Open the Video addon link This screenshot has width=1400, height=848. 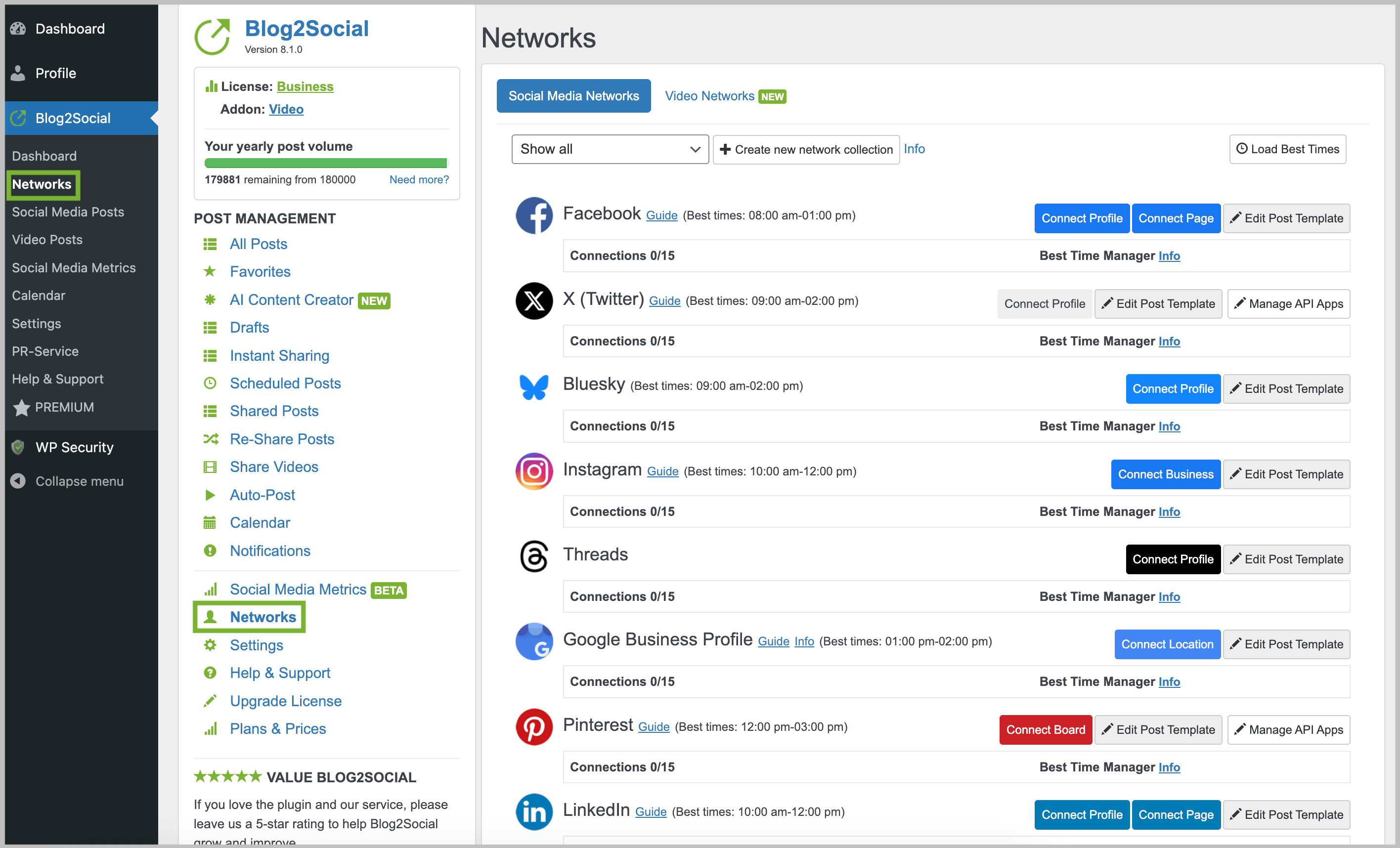(x=286, y=109)
